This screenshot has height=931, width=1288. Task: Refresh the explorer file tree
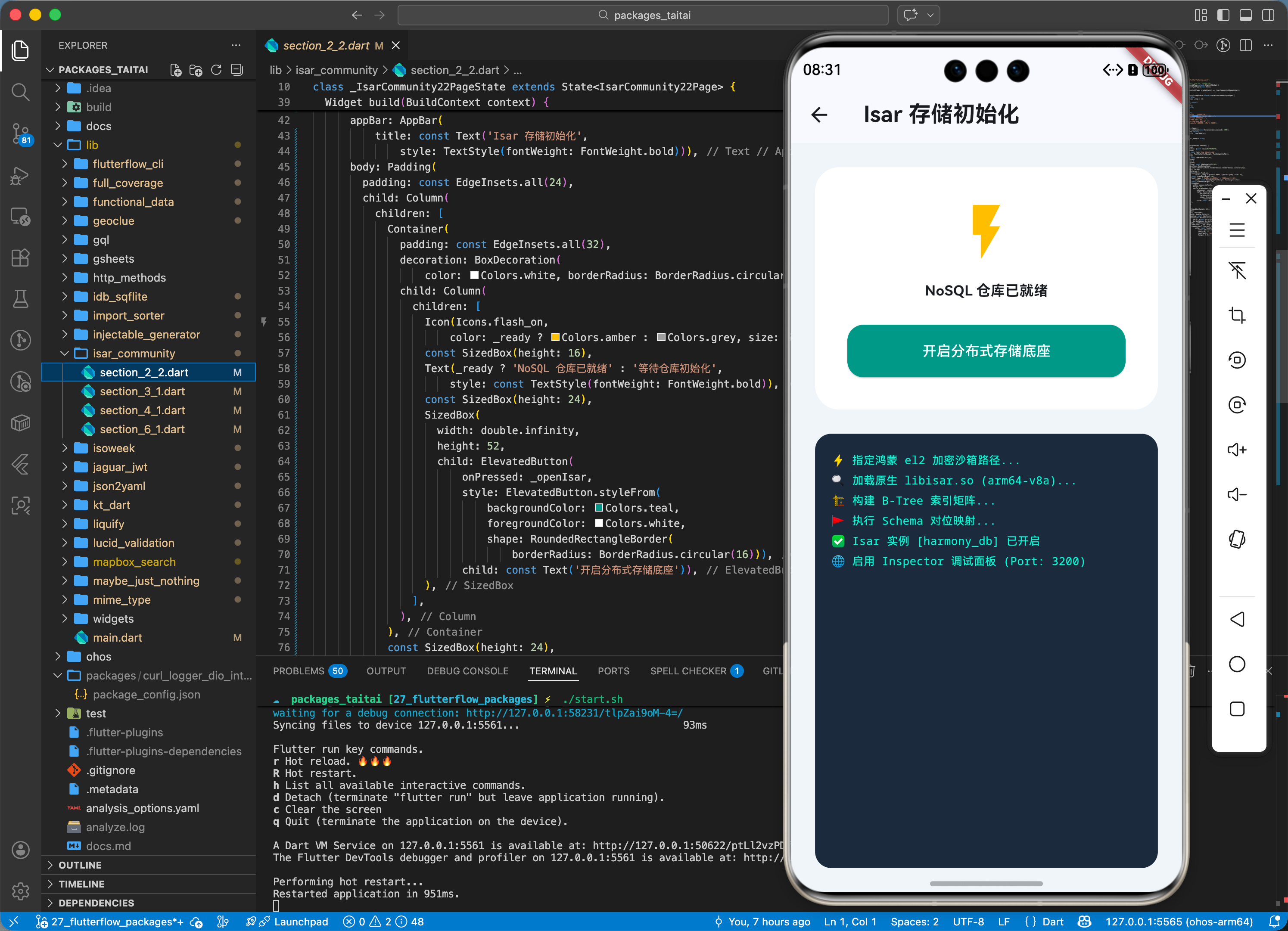coord(216,70)
